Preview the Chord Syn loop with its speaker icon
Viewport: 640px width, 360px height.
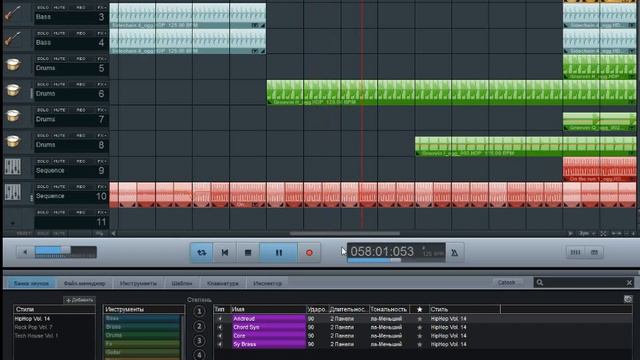coord(220,327)
